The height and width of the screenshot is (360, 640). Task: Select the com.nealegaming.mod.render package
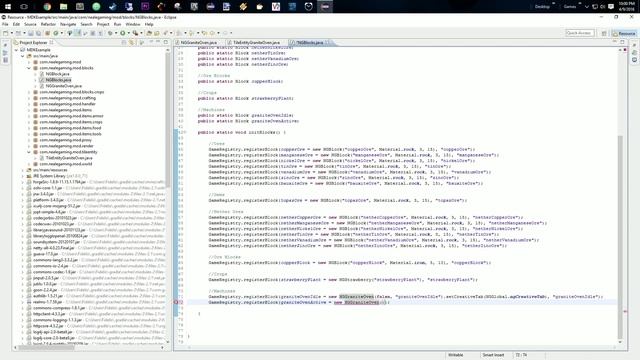pos(66,146)
